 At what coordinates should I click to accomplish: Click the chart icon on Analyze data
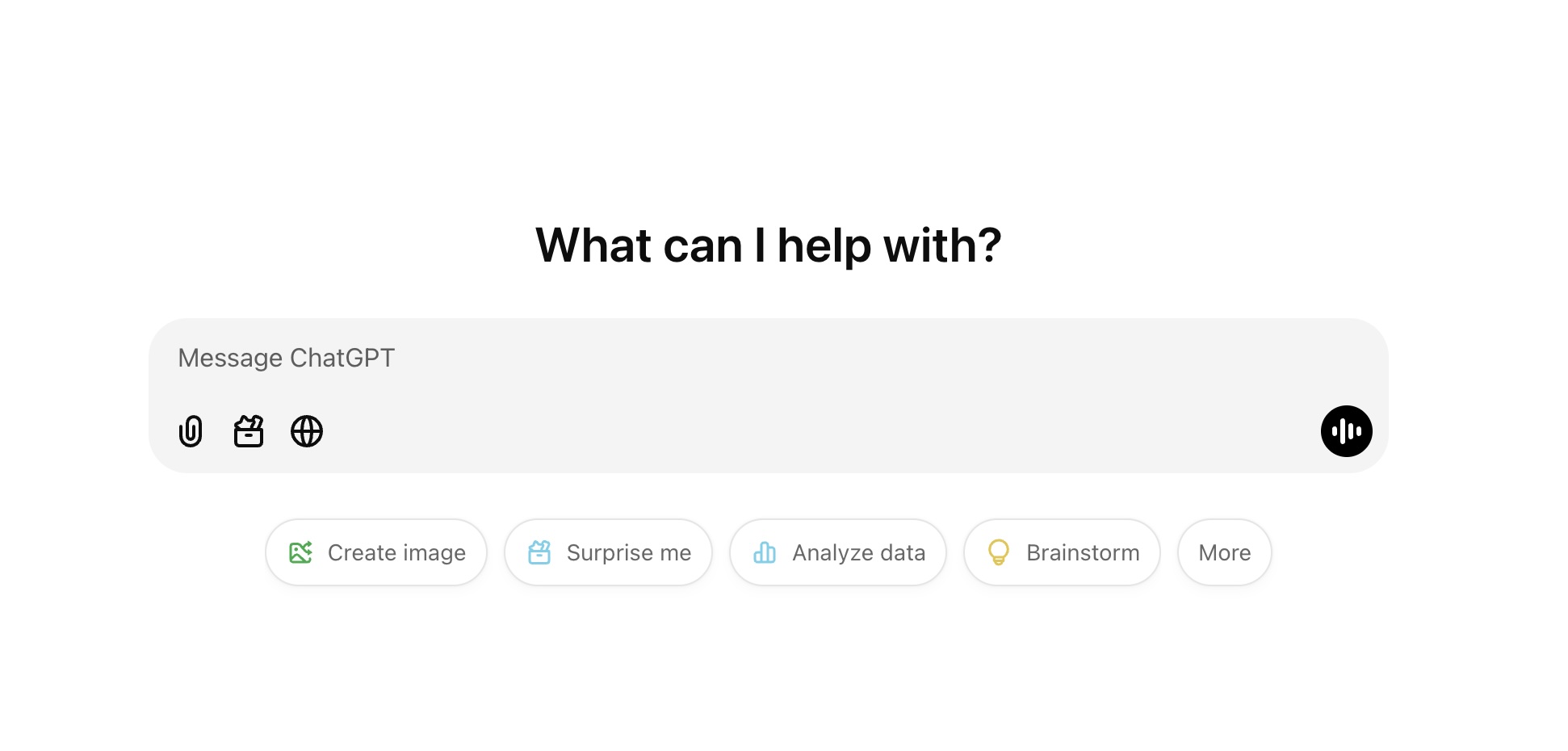point(765,552)
